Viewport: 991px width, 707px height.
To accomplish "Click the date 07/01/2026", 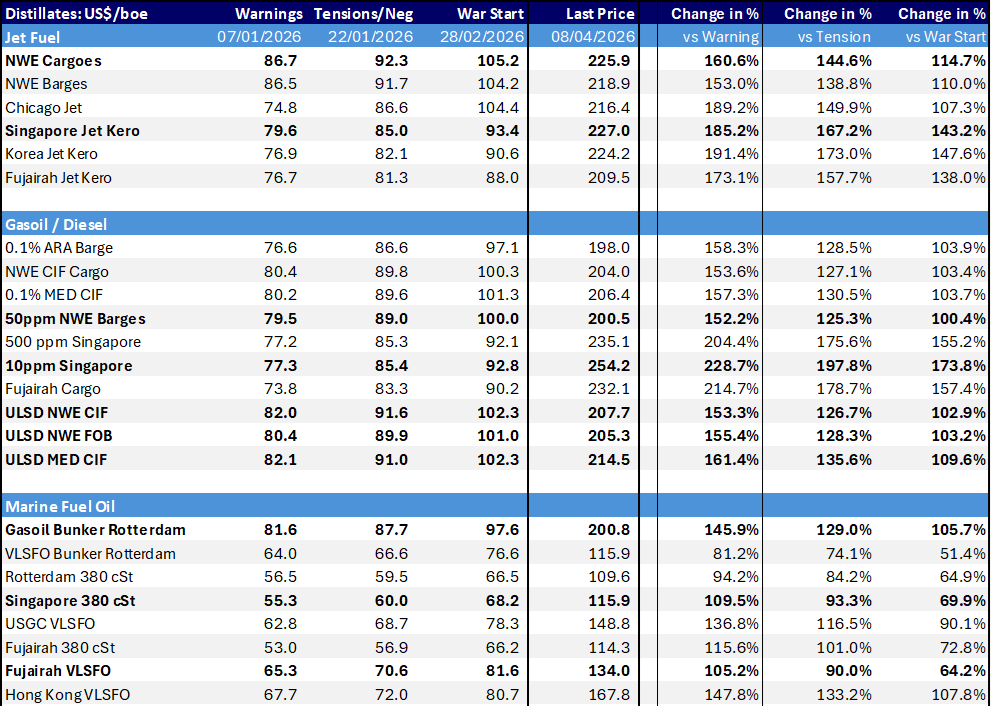I will click(x=259, y=37).
